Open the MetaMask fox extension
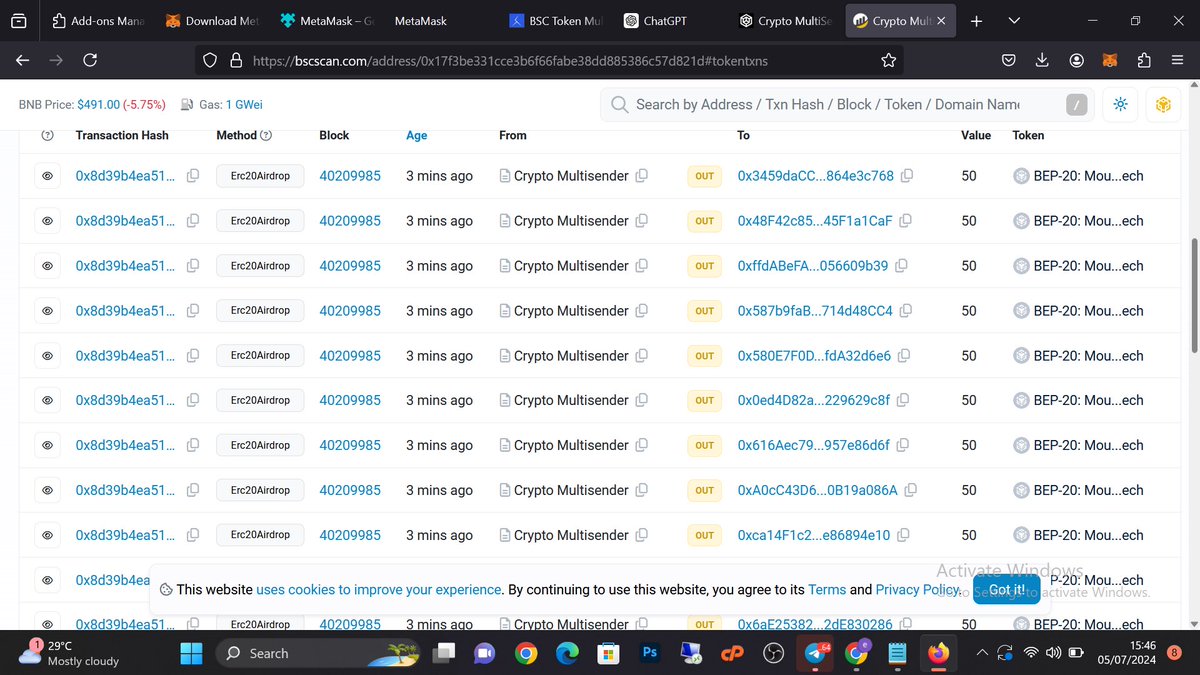Screen dimensions: 1200x675 [1110, 61]
